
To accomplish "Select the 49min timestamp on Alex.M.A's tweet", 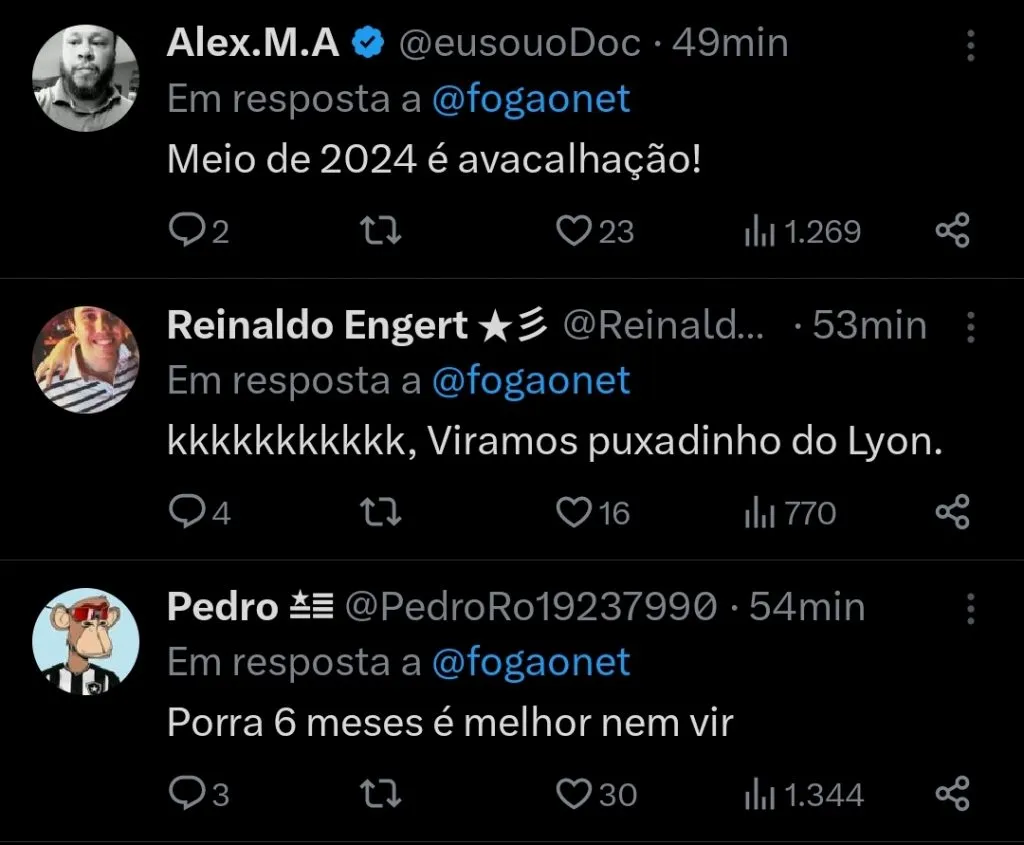I will click(731, 42).
